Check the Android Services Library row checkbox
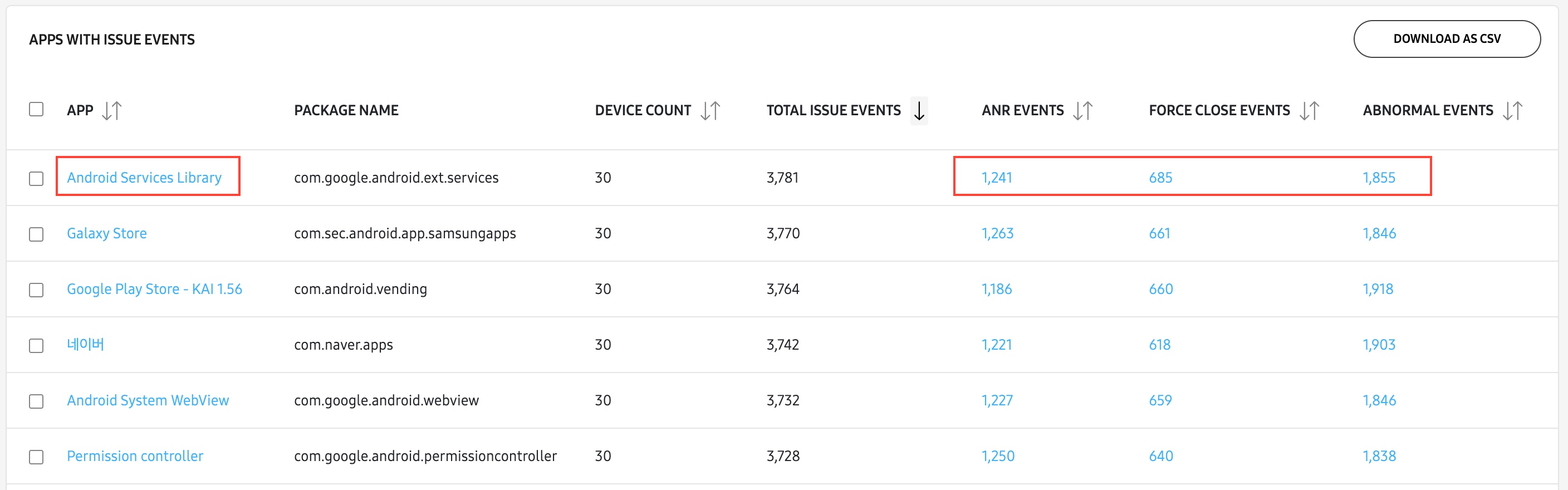Image resolution: width=1568 pixels, height=490 pixels. tap(37, 178)
